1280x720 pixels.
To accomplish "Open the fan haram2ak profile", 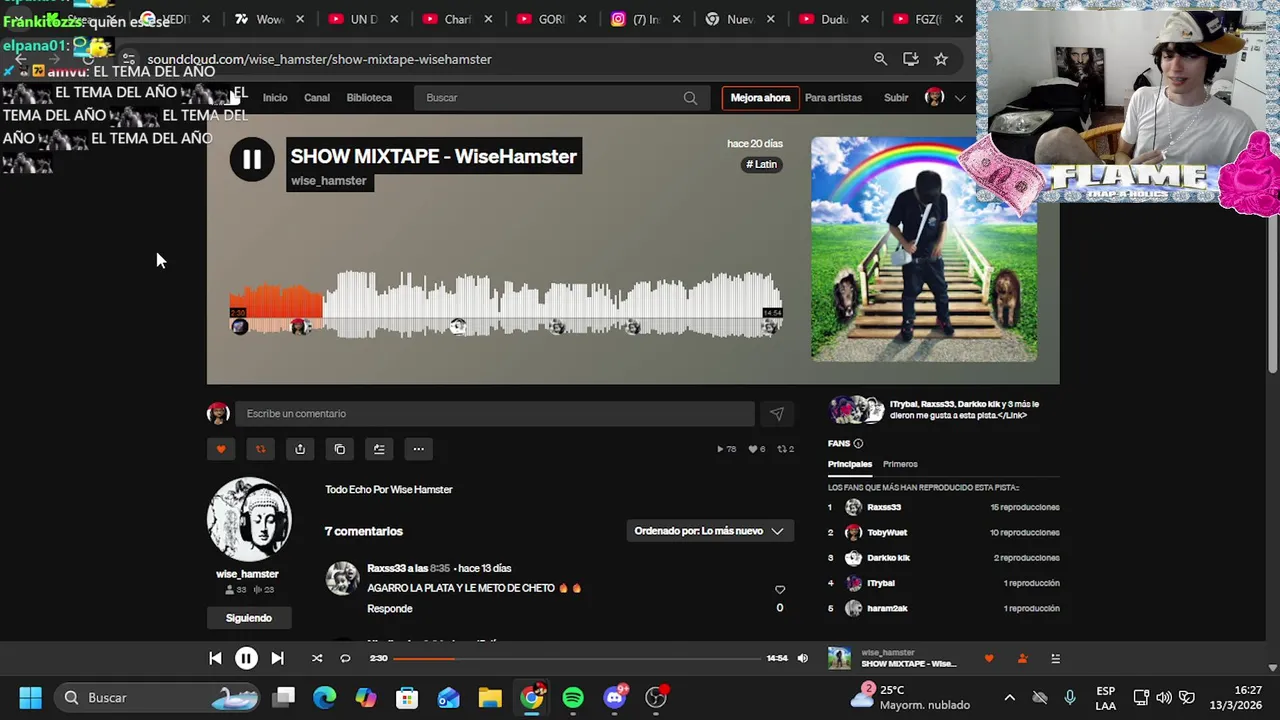I will point(887,608).
